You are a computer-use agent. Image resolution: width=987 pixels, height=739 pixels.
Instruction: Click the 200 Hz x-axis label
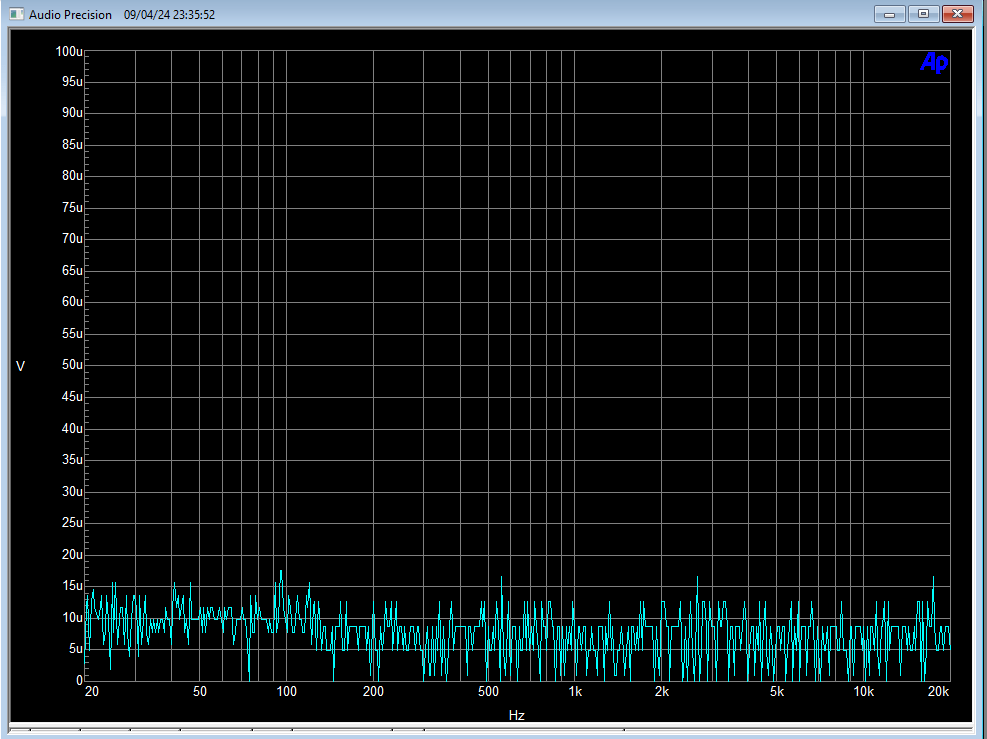(x=373, y=691)
